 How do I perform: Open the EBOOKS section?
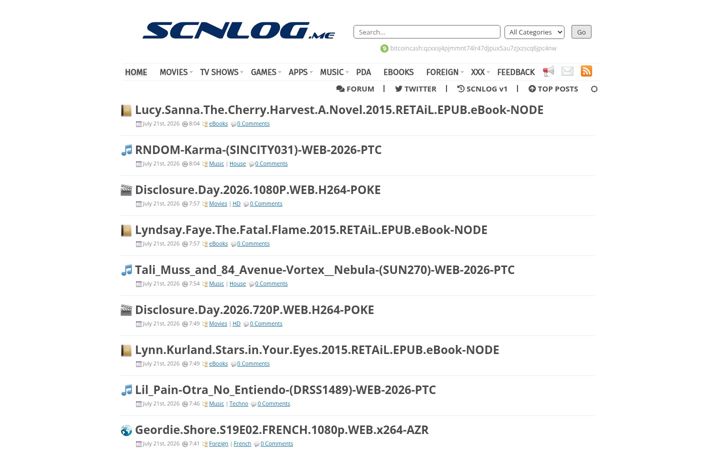399,72
